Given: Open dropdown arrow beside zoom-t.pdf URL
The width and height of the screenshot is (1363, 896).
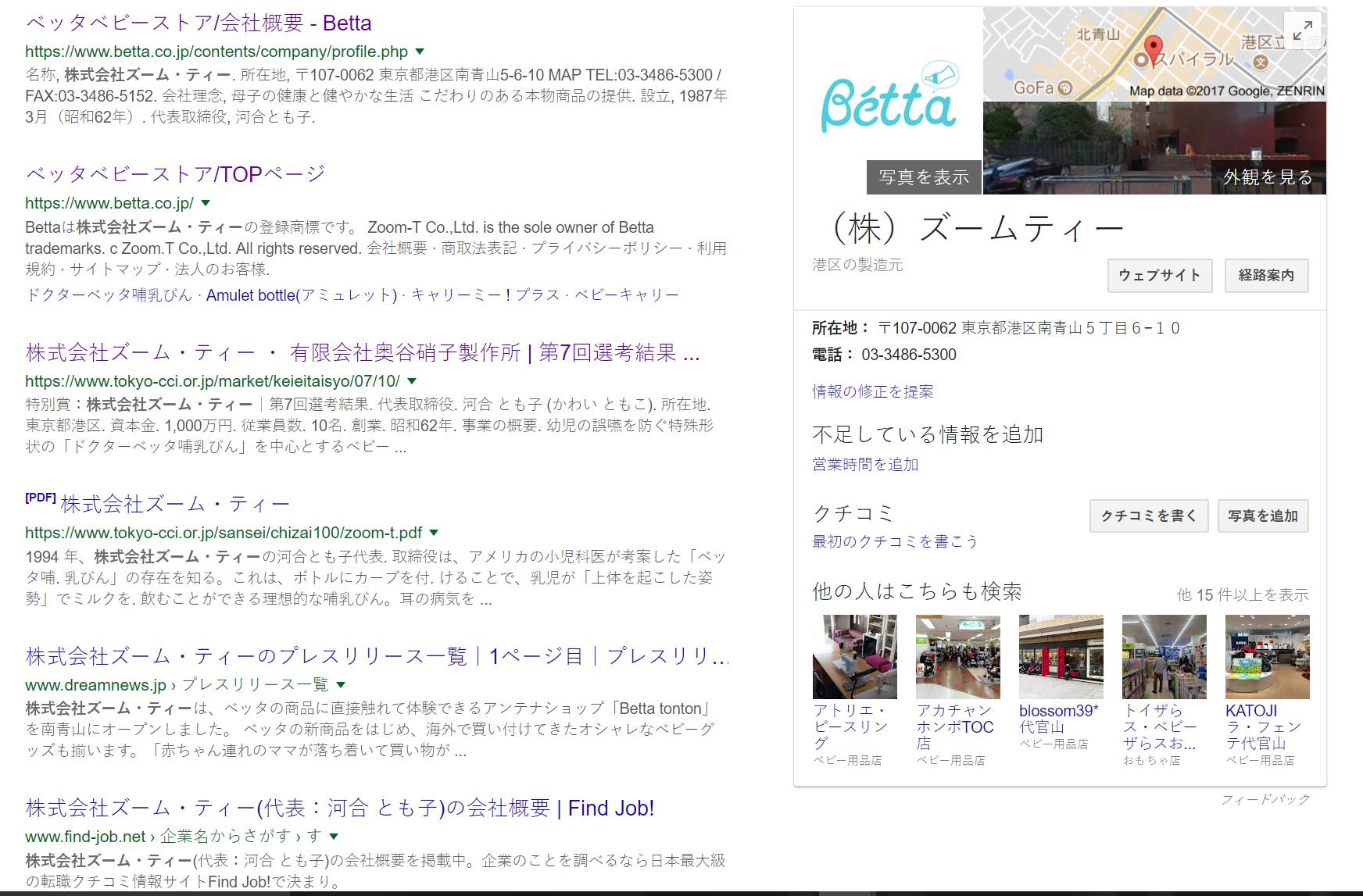Looking at the screenshot, I should point(434,533).
